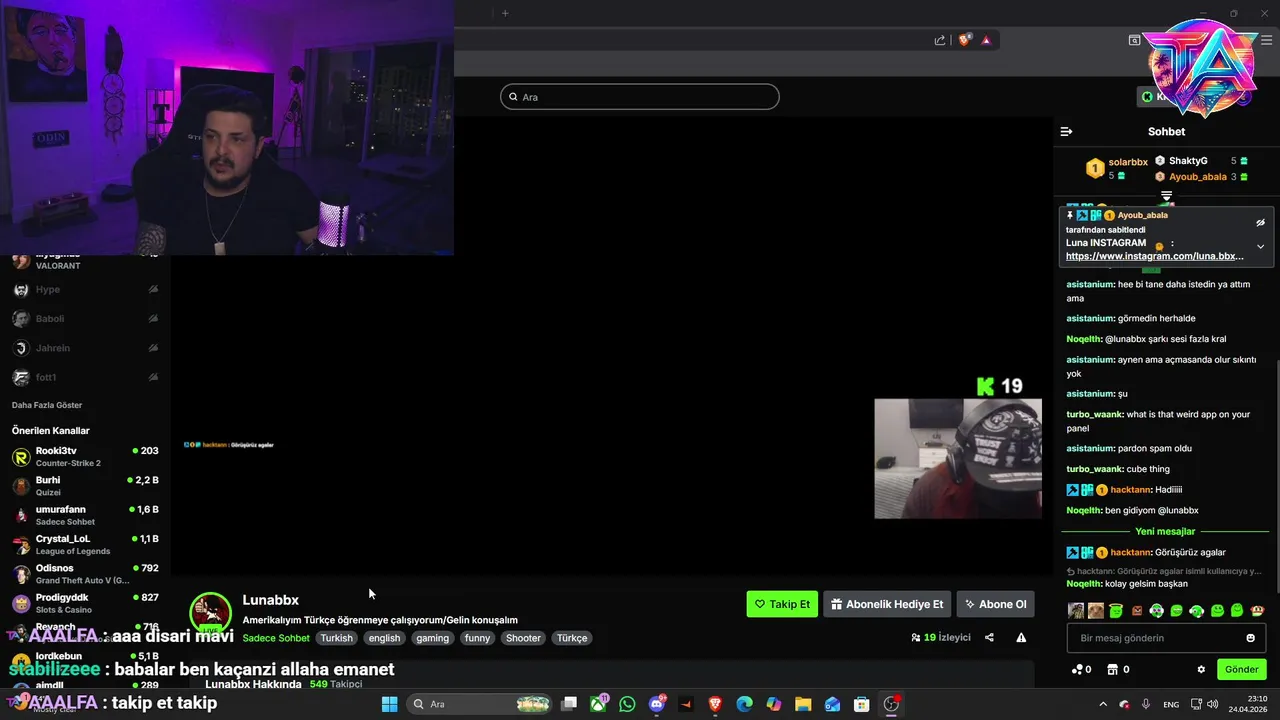This screenshot has height=720, width=1280.
Task: Open Rooki3tv recommended channel
Action: [85, 457]
